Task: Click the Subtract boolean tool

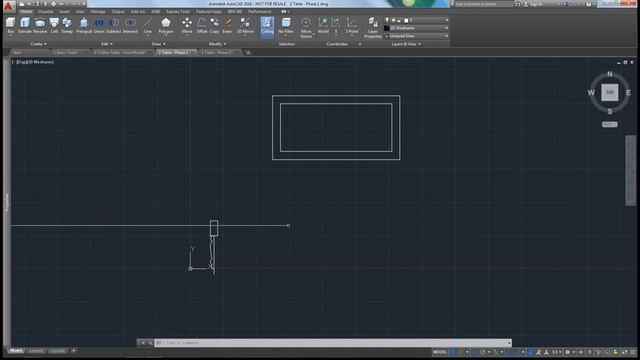Action: [114, 25]
